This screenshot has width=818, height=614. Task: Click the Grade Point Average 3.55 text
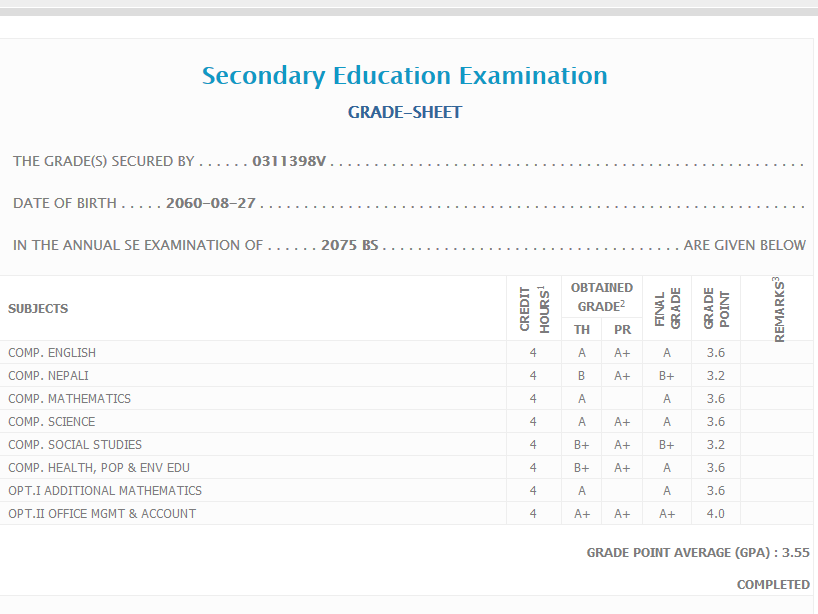(697, 552)
